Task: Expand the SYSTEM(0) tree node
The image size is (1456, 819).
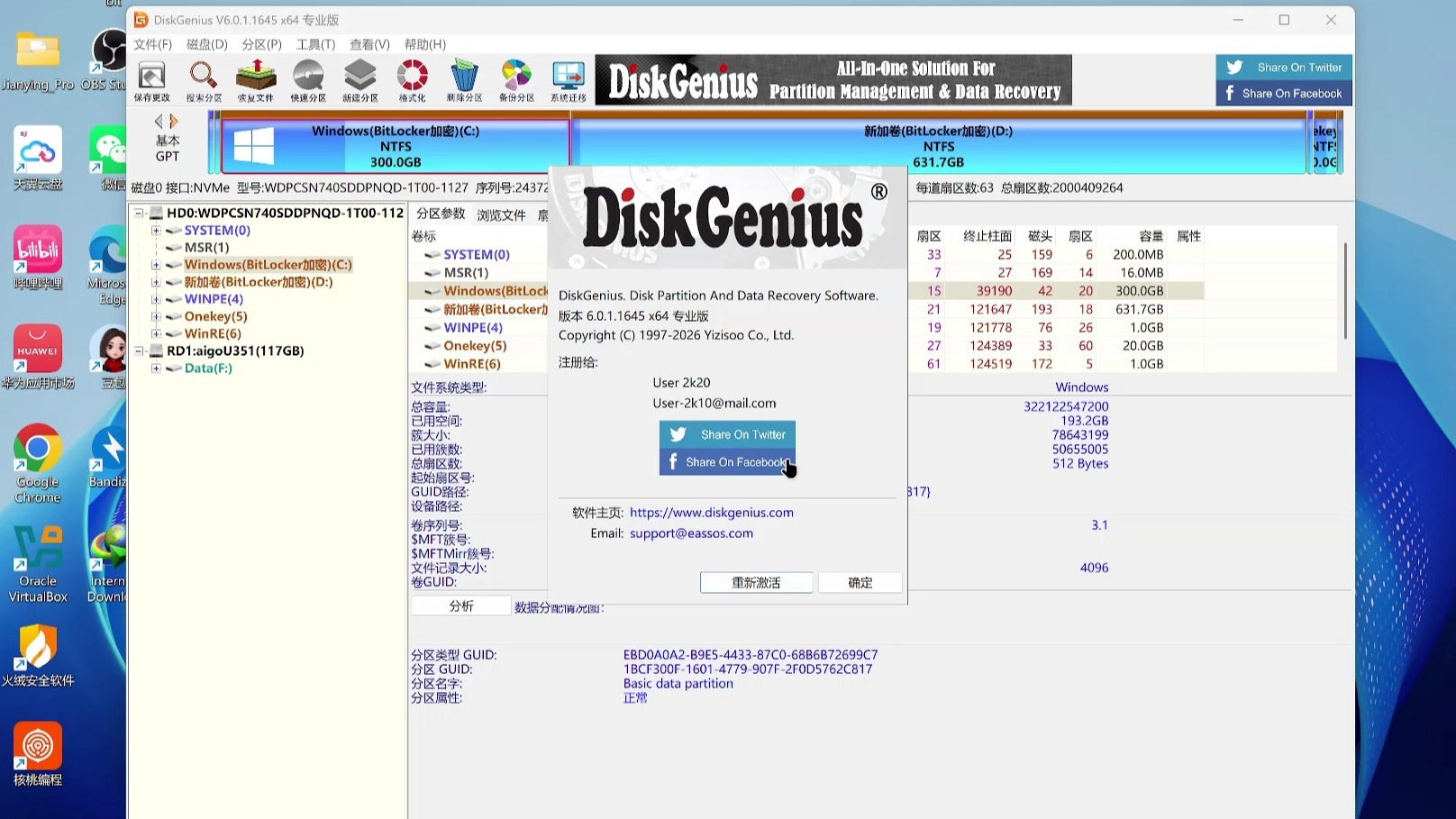Action: 156,231
